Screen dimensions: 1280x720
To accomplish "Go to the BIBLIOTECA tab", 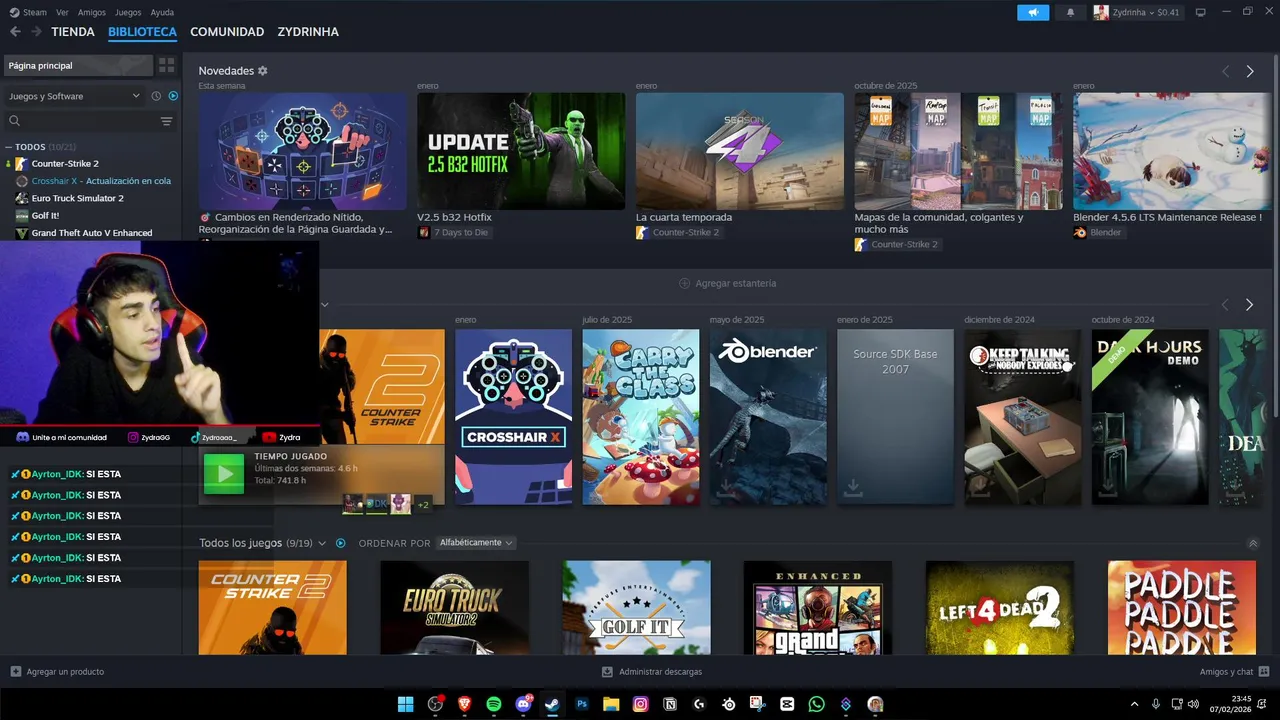I will pos(142,32).
